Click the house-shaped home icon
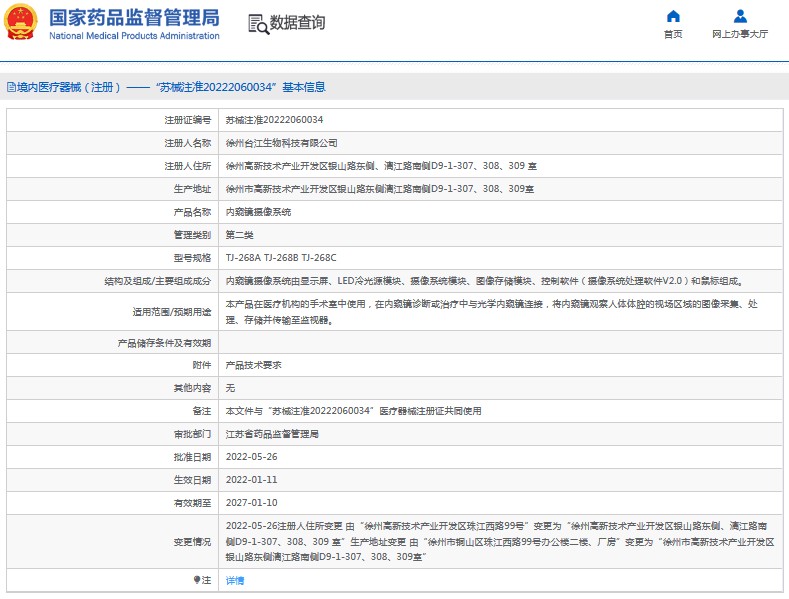Image resolution: width=789 pixels, height=599 pixels. pyautogui.click(x=673, y=16)
